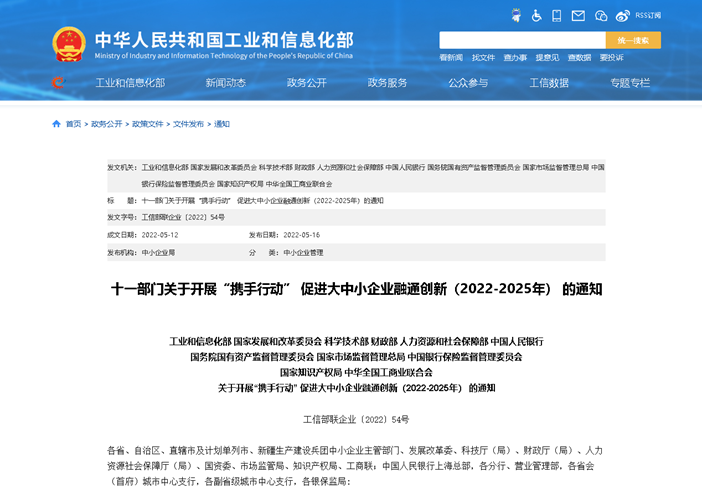Click the 发布机构 value 中小企业局
Screen dimensions: 702x499
click(x=158, y=253)
